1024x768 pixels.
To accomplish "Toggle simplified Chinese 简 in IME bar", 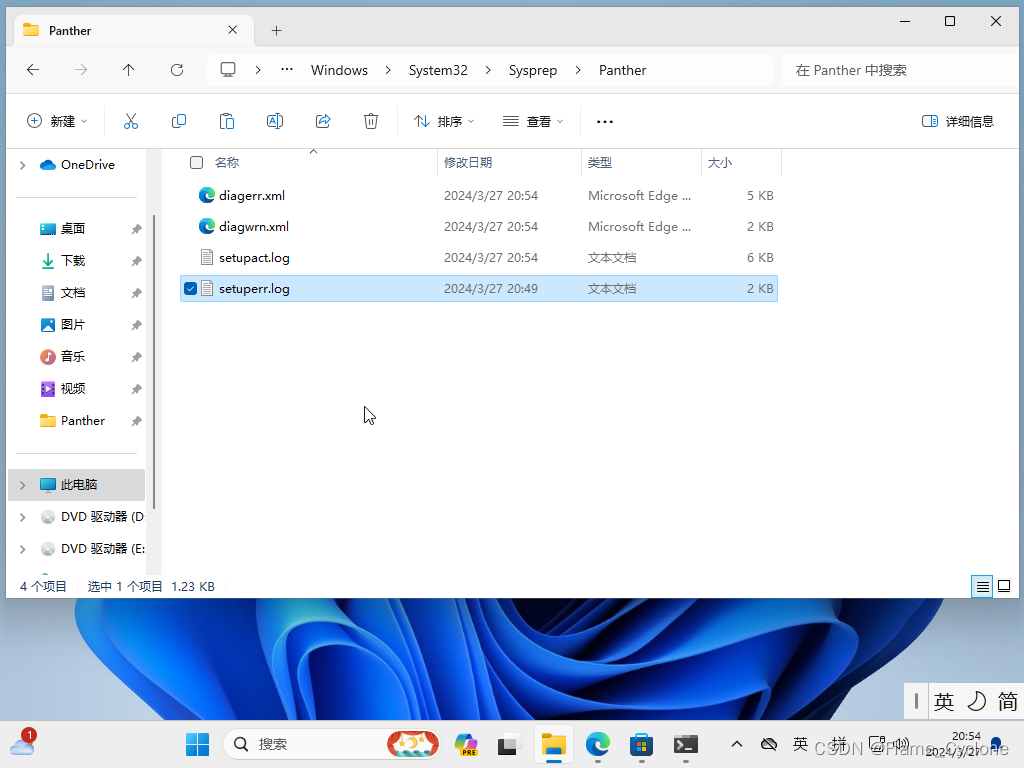I will pyautogui.click(x=1008, y=701).
